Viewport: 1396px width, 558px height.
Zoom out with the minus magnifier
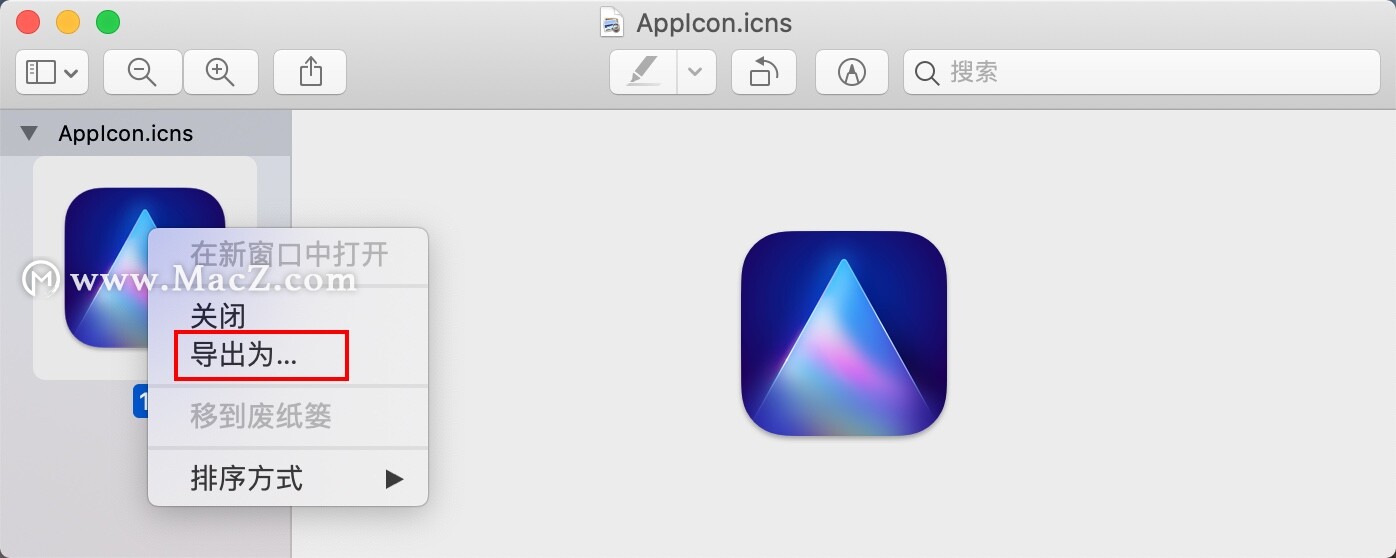point(143,72)
